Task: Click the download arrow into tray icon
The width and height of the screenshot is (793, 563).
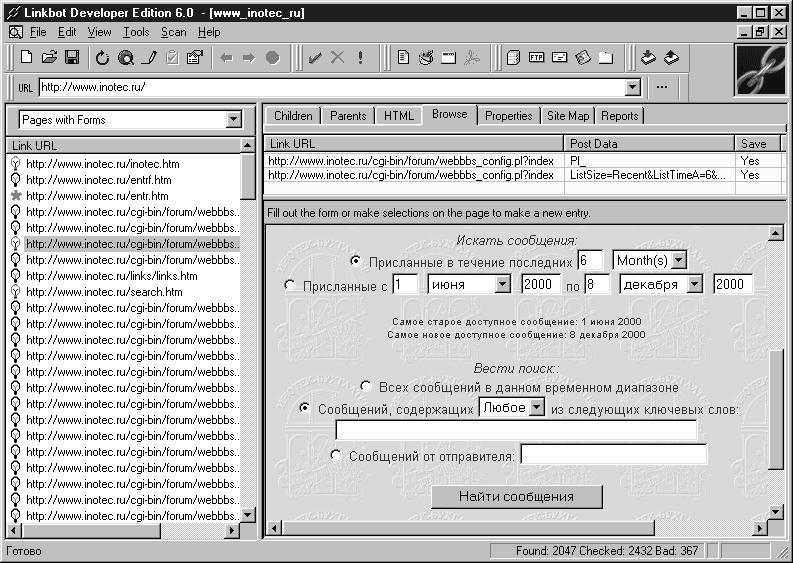Action: pyautogui.click(x=648, y=57)
